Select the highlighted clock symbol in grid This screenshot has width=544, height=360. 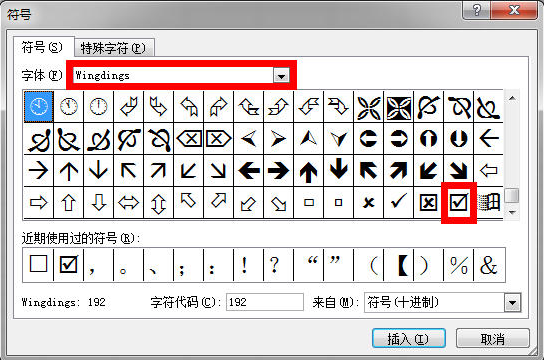click(x=39, y=107)
